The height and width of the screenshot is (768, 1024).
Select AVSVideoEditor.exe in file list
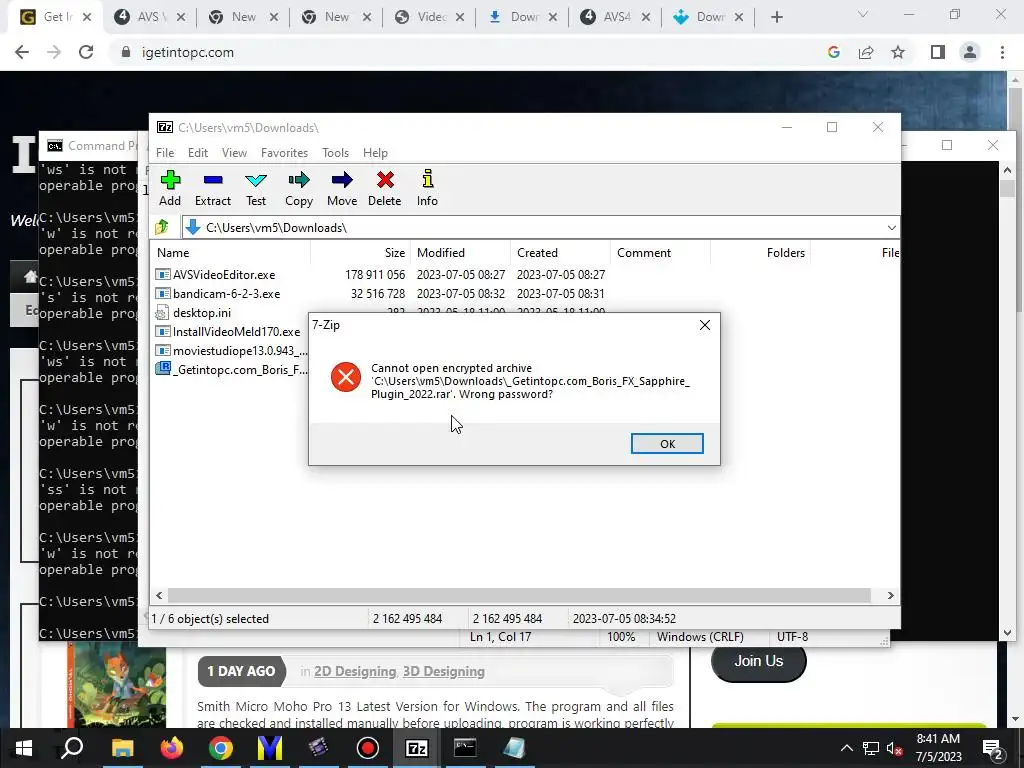[224, 275]
